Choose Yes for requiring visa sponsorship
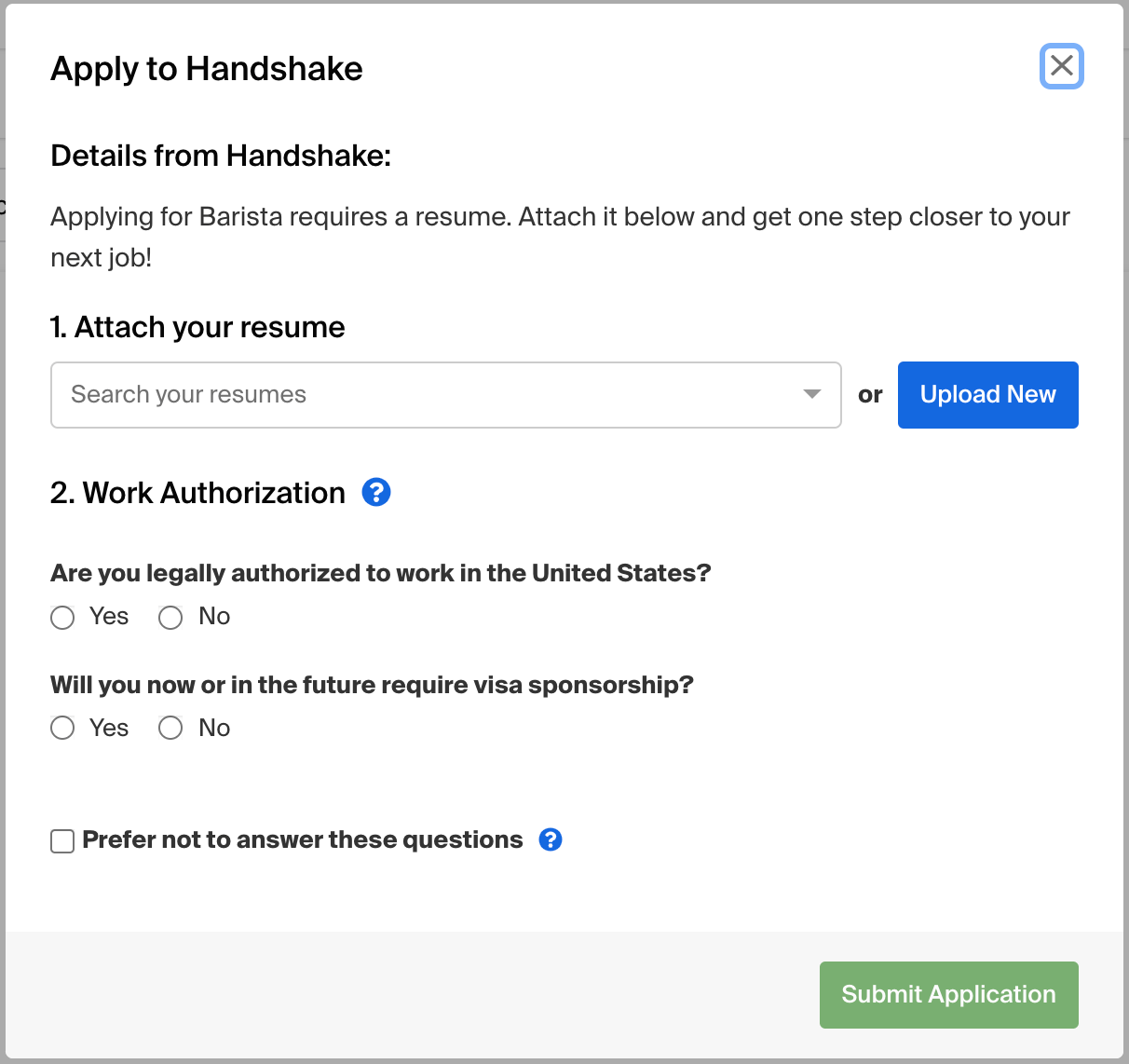The height and width of the screenshot is (1064, 1129). click(62, 728)
